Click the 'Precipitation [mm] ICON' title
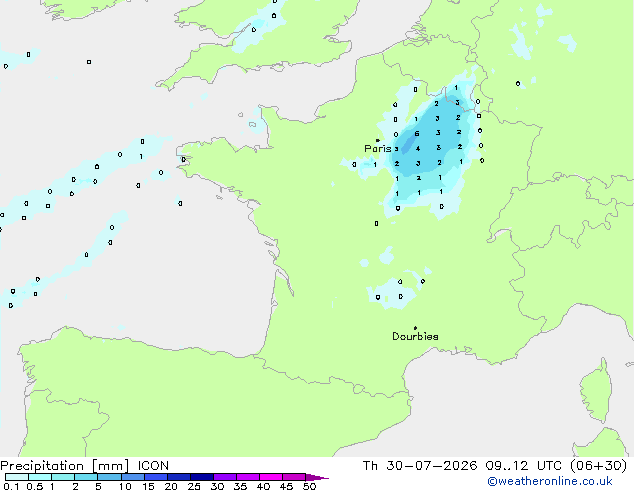 (x=84, y=466)
